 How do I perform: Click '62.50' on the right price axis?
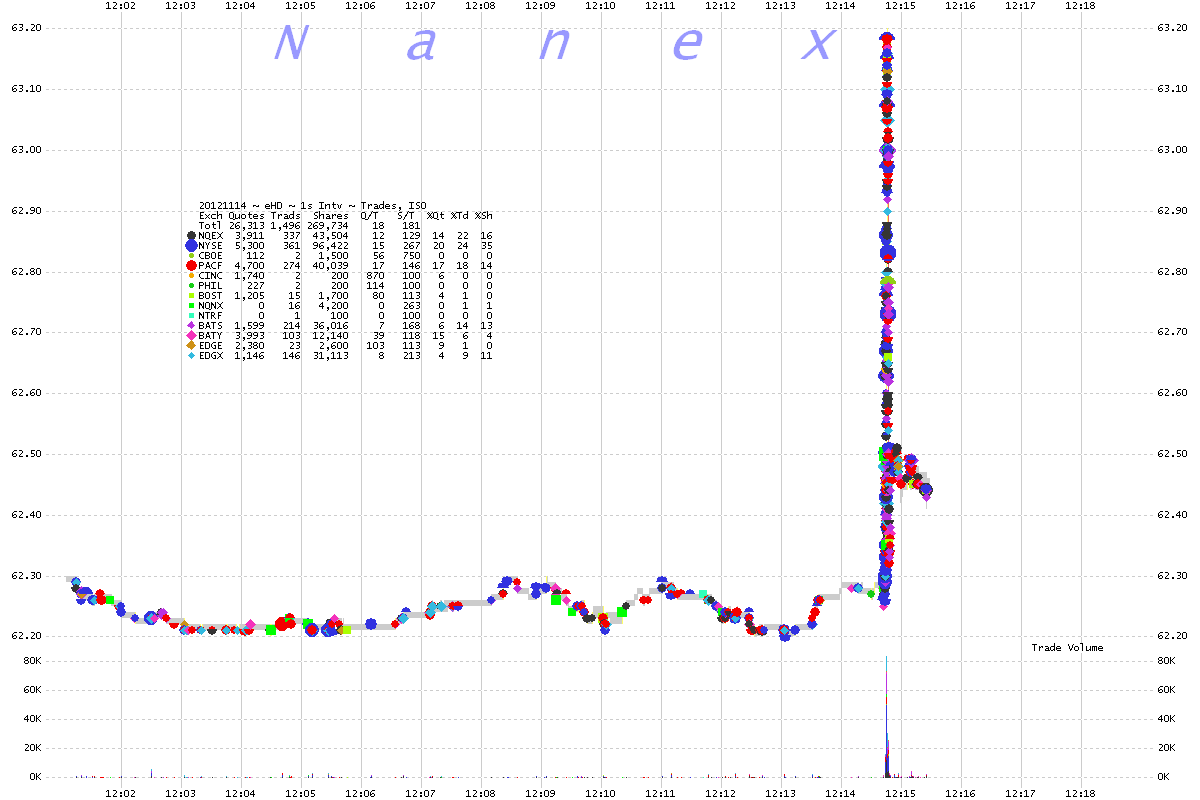1172,454
